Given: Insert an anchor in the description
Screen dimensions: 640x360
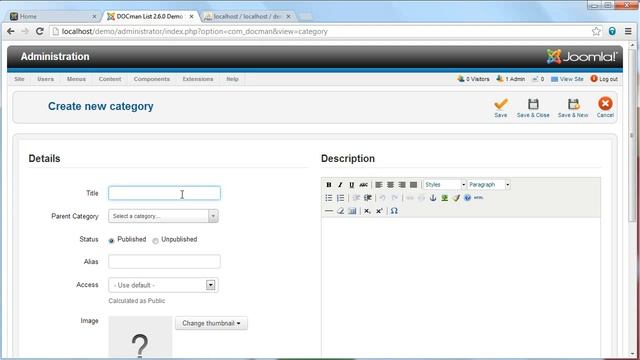Looking at the screenshot, I should 433,198.
